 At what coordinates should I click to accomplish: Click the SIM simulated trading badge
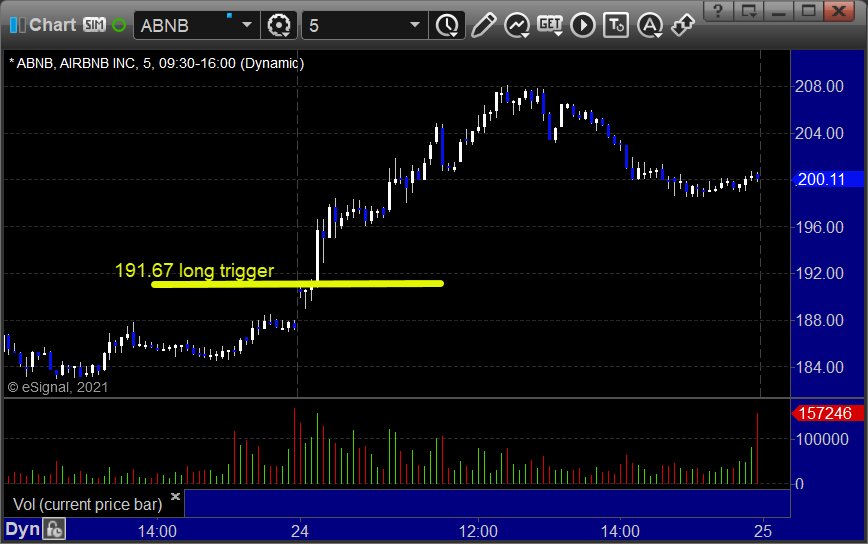(x=94, y=25)
